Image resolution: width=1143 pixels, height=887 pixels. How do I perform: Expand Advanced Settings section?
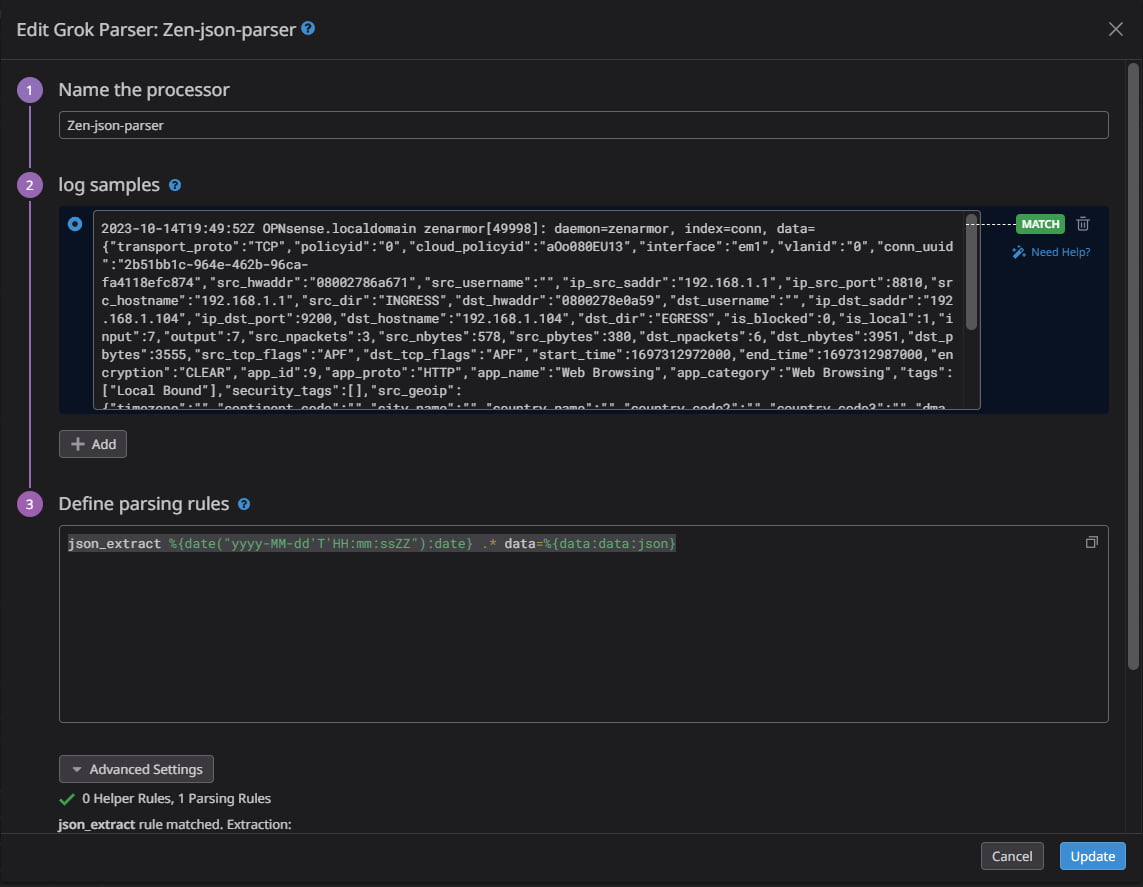[x=136, y=769]
